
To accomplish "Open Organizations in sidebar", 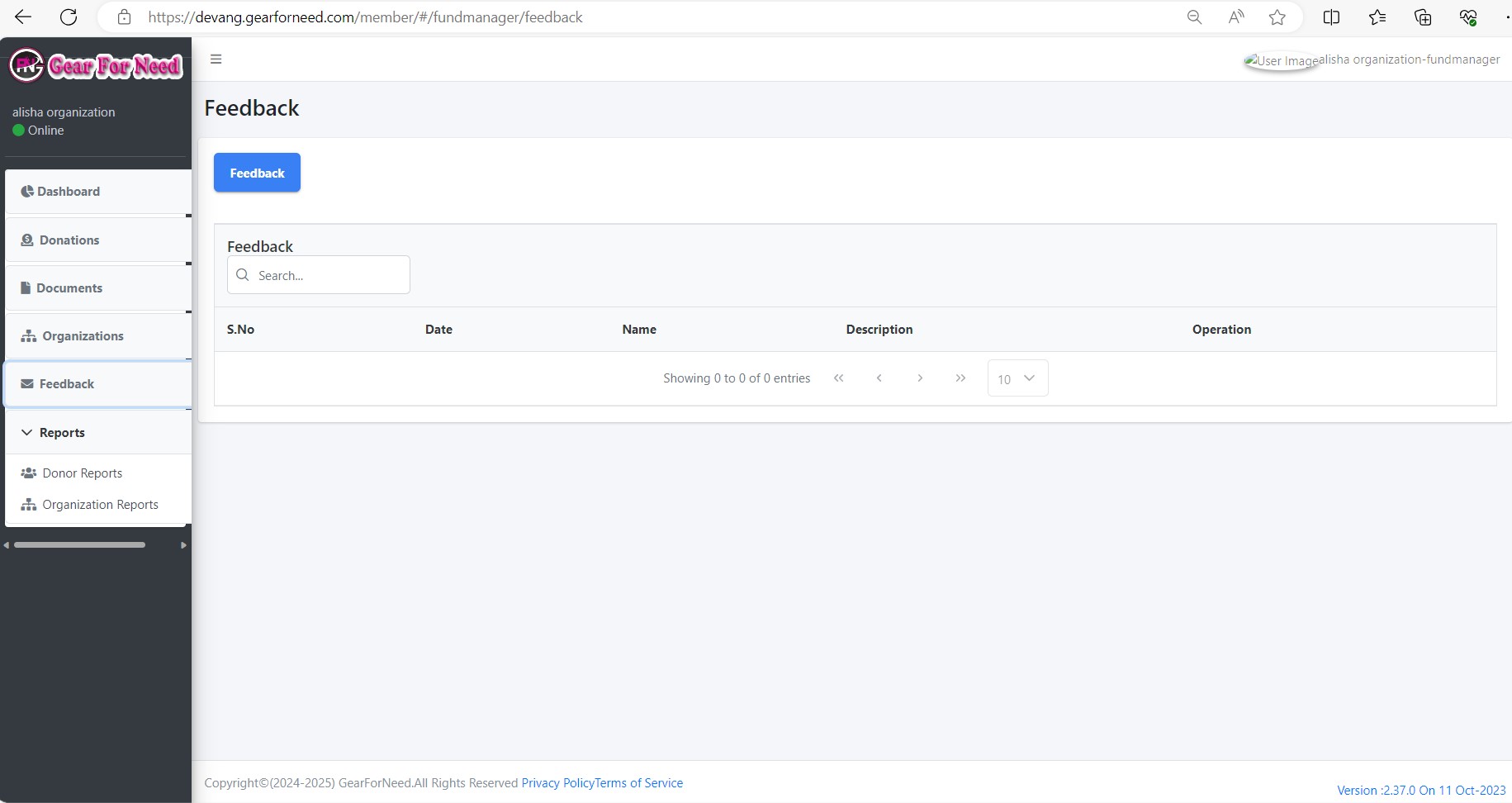I will [98, 336].
